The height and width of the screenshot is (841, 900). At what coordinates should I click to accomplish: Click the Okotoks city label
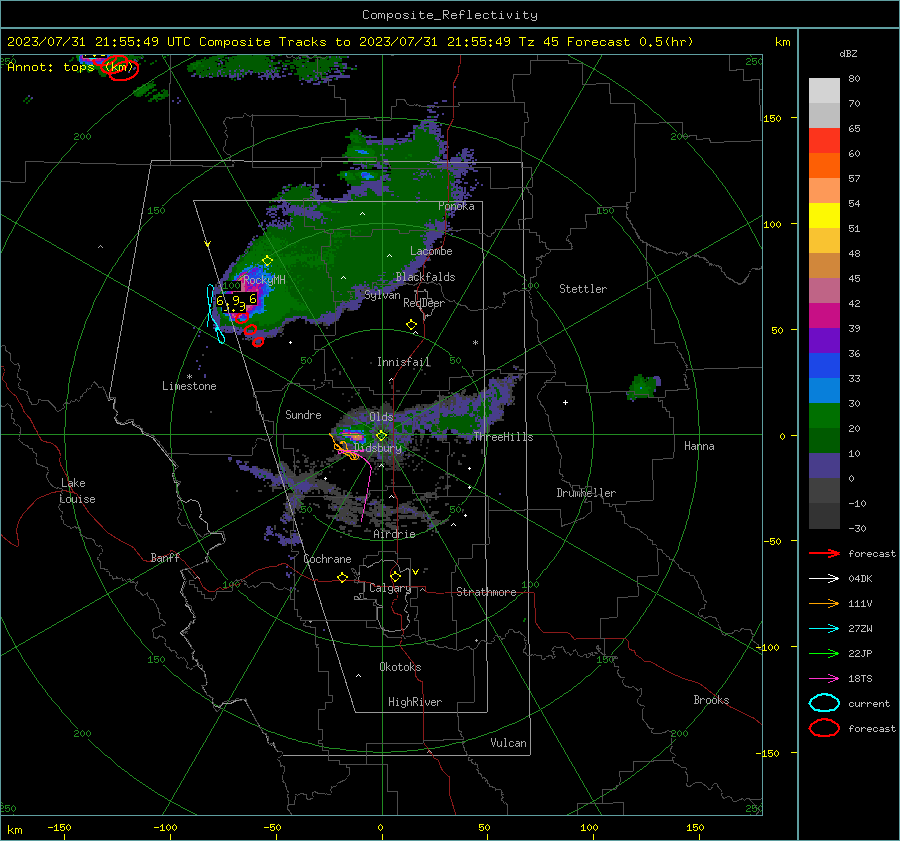pyautogui.click(x=400, y=667)
